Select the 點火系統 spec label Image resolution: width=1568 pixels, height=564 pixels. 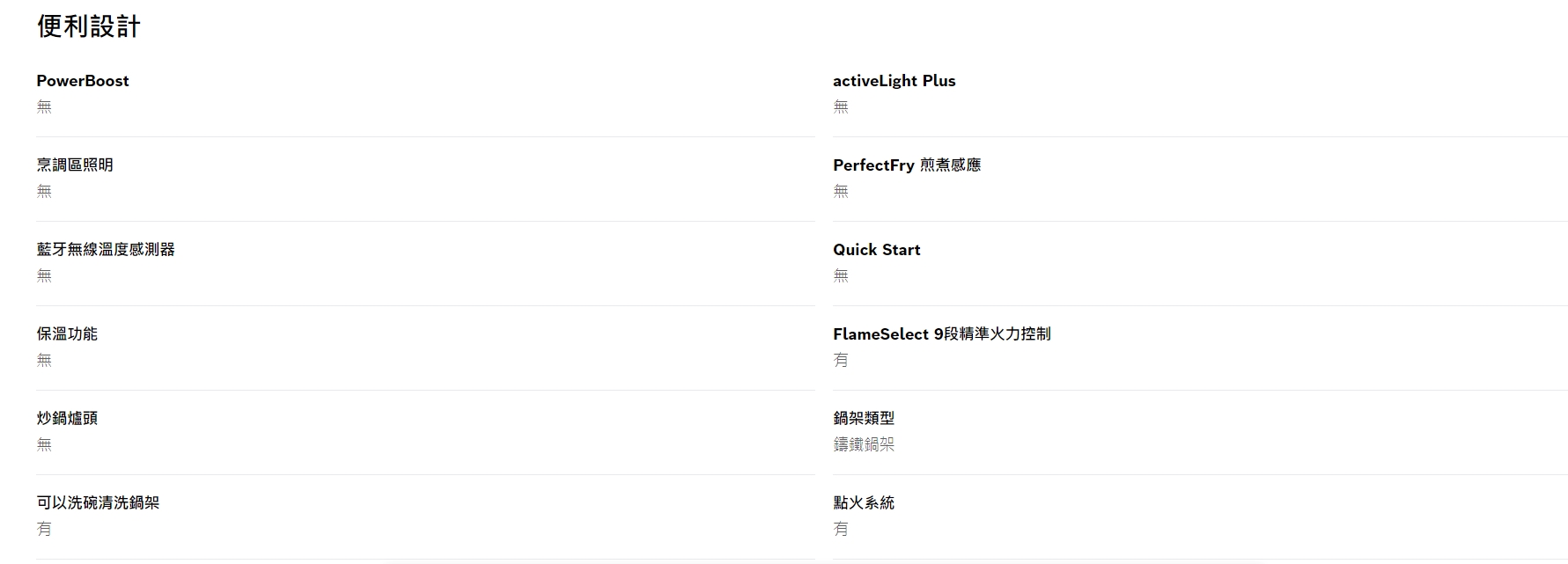coord(864,503)
